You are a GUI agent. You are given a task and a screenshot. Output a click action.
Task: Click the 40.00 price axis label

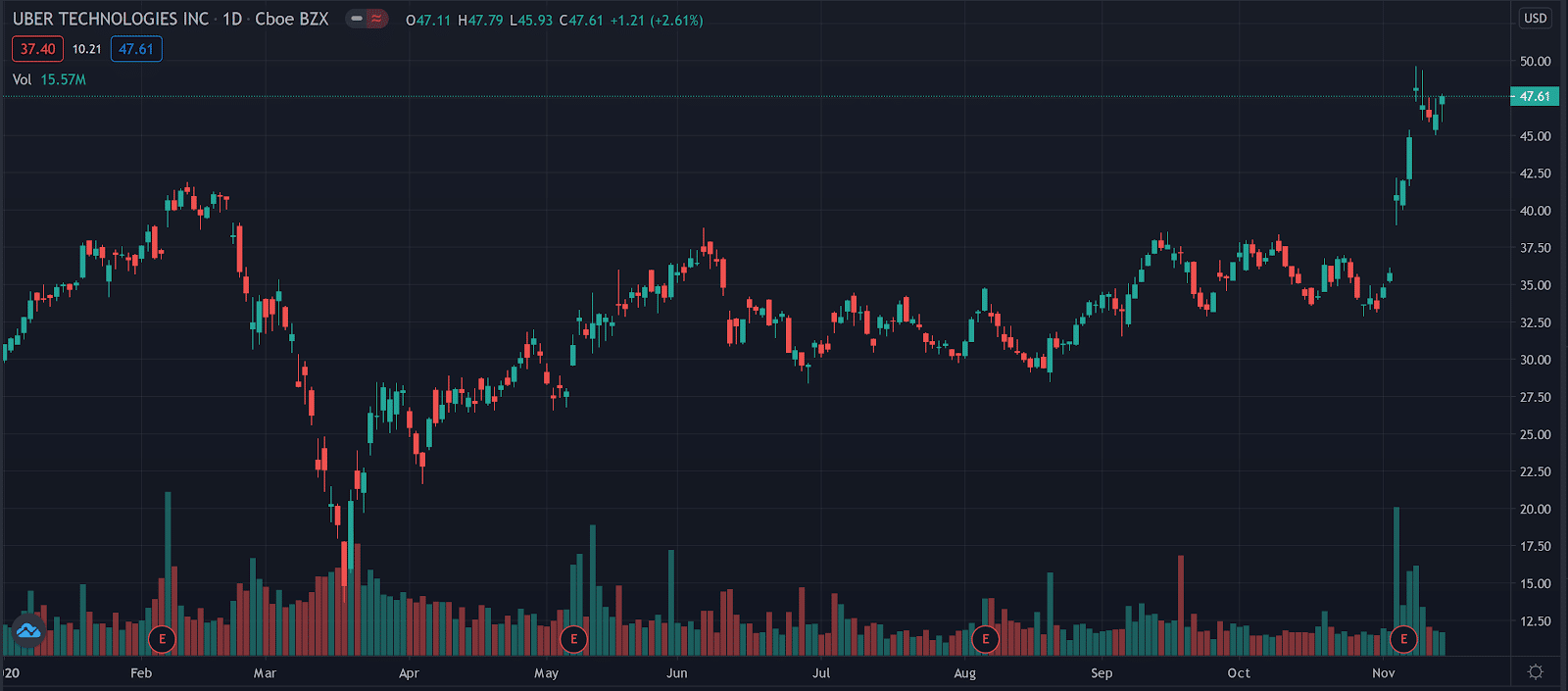[x=1535, y=211]
